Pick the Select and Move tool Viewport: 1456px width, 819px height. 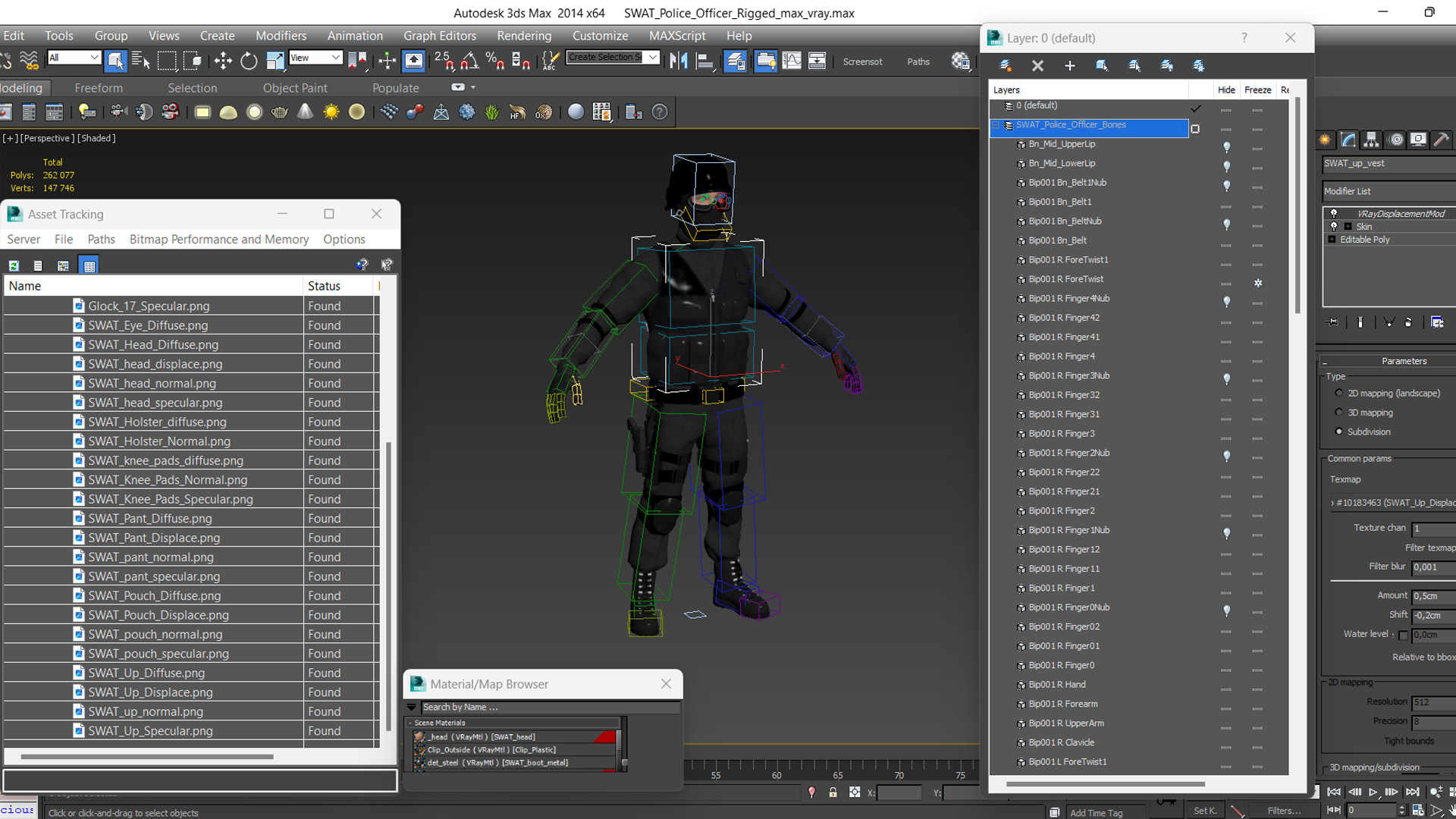click(223, 61)
